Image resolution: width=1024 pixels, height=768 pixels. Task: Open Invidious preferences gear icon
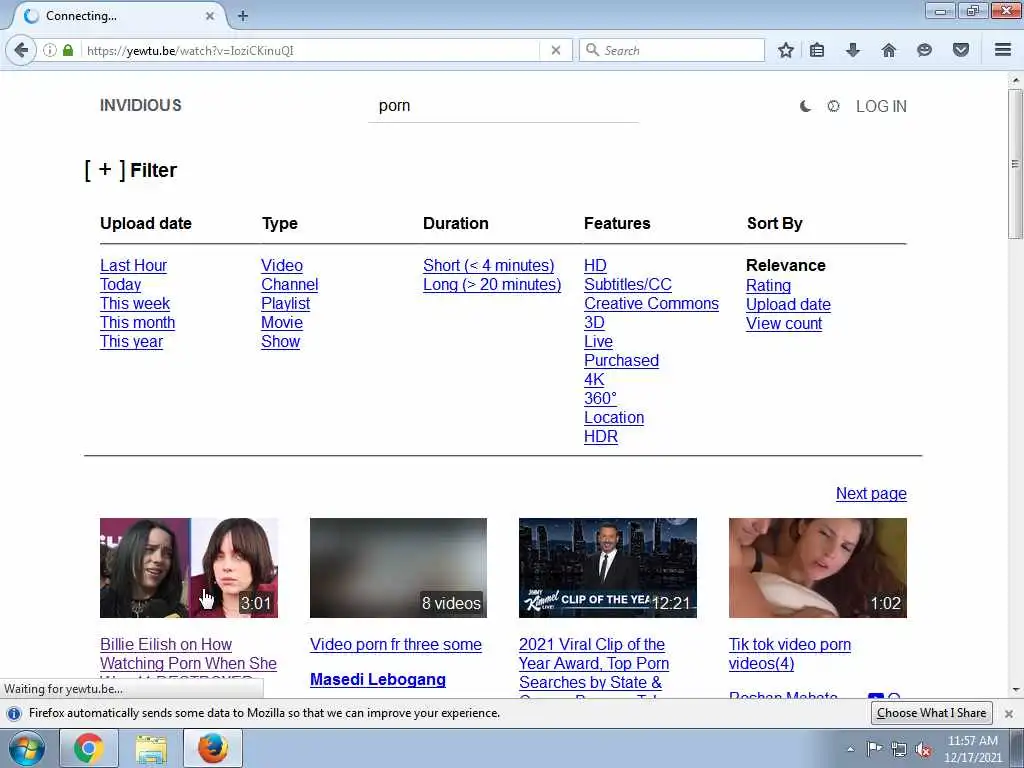tap(833, 106)
